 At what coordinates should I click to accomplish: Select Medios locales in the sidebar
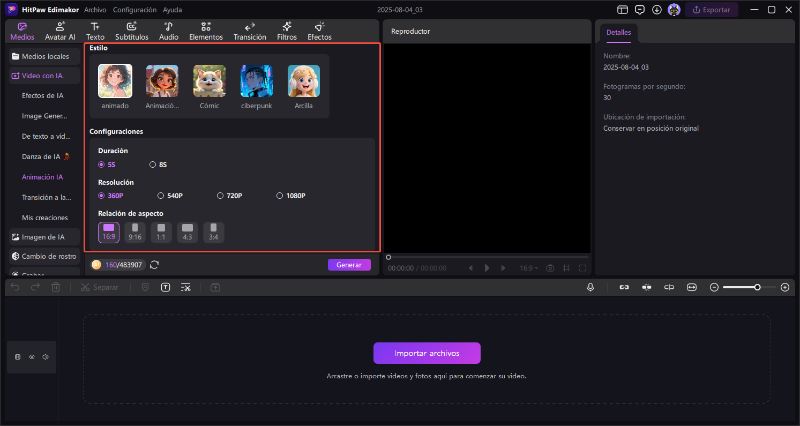(x=45, y=56)
